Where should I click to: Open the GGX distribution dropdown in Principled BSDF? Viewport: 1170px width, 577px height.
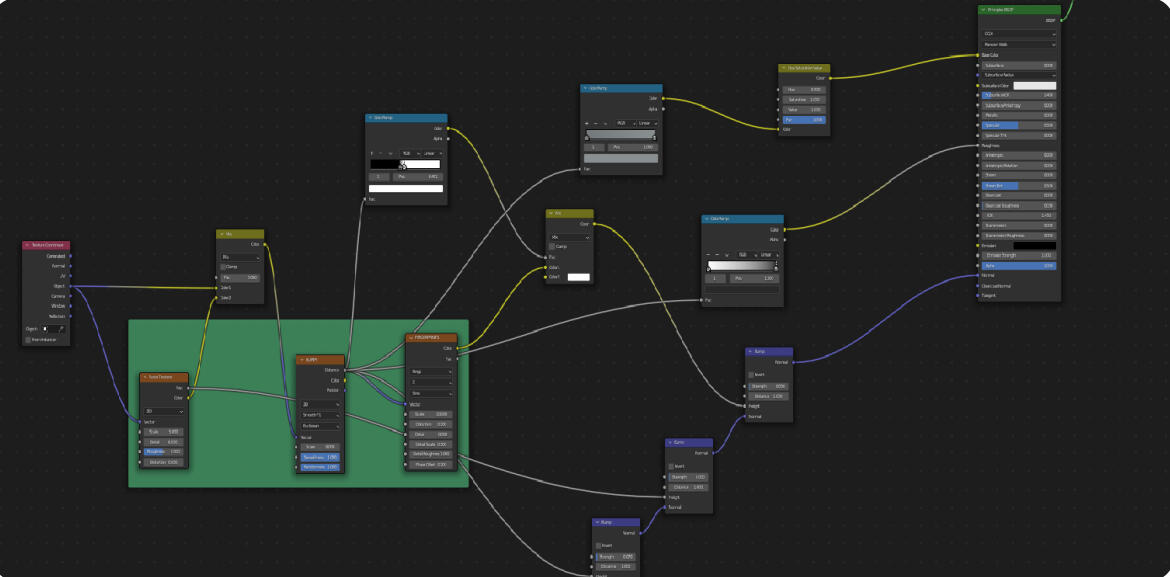pyautogui.click(x=1018, y=33)
